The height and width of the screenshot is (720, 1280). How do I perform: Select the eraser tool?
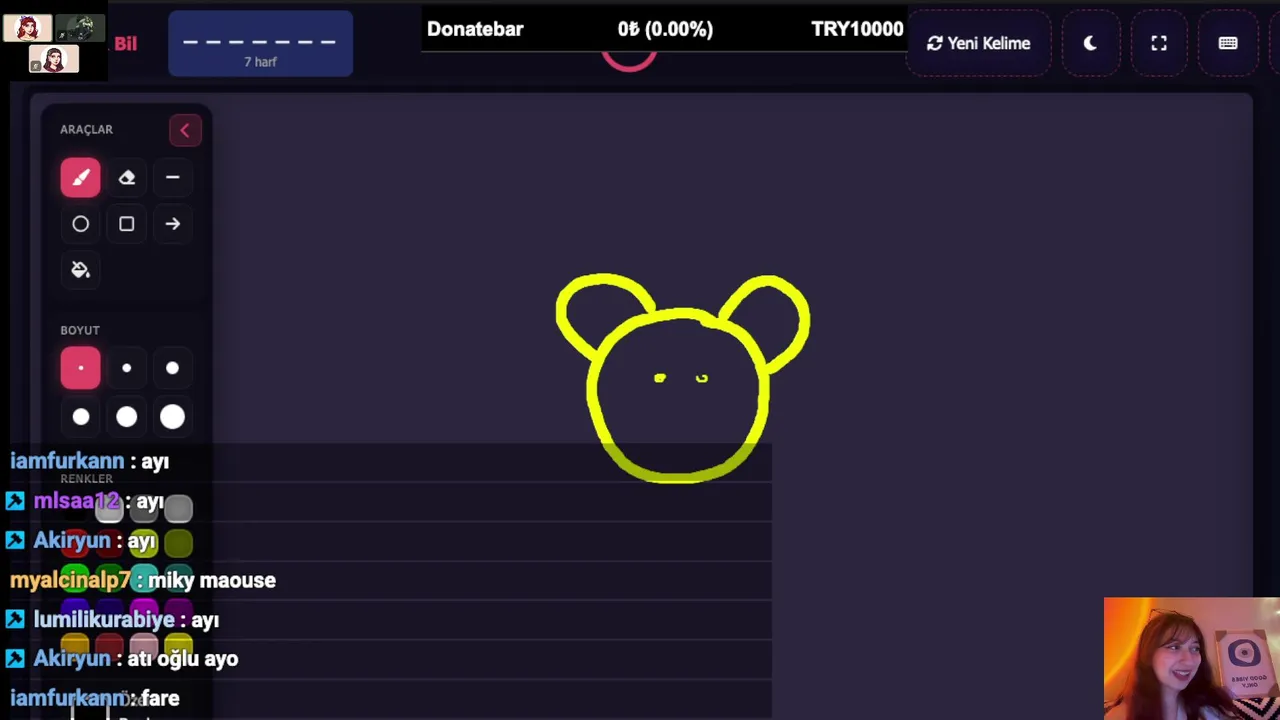(127, 178)
